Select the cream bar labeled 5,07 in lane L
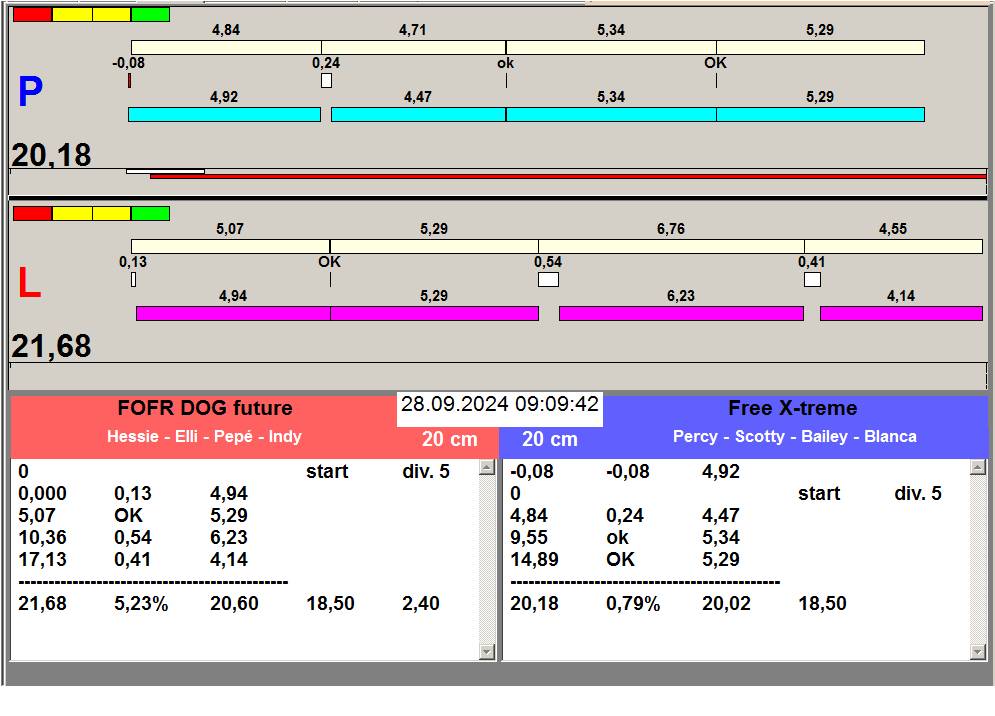 pyautogui.click(x=230, y=246)
